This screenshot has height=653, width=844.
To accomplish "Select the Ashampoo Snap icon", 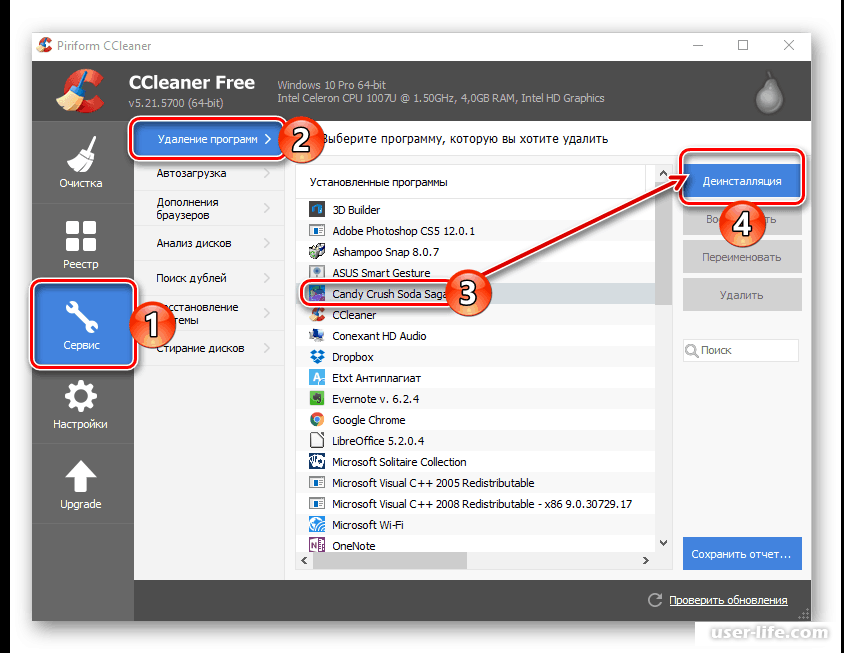I will (317, 251).
